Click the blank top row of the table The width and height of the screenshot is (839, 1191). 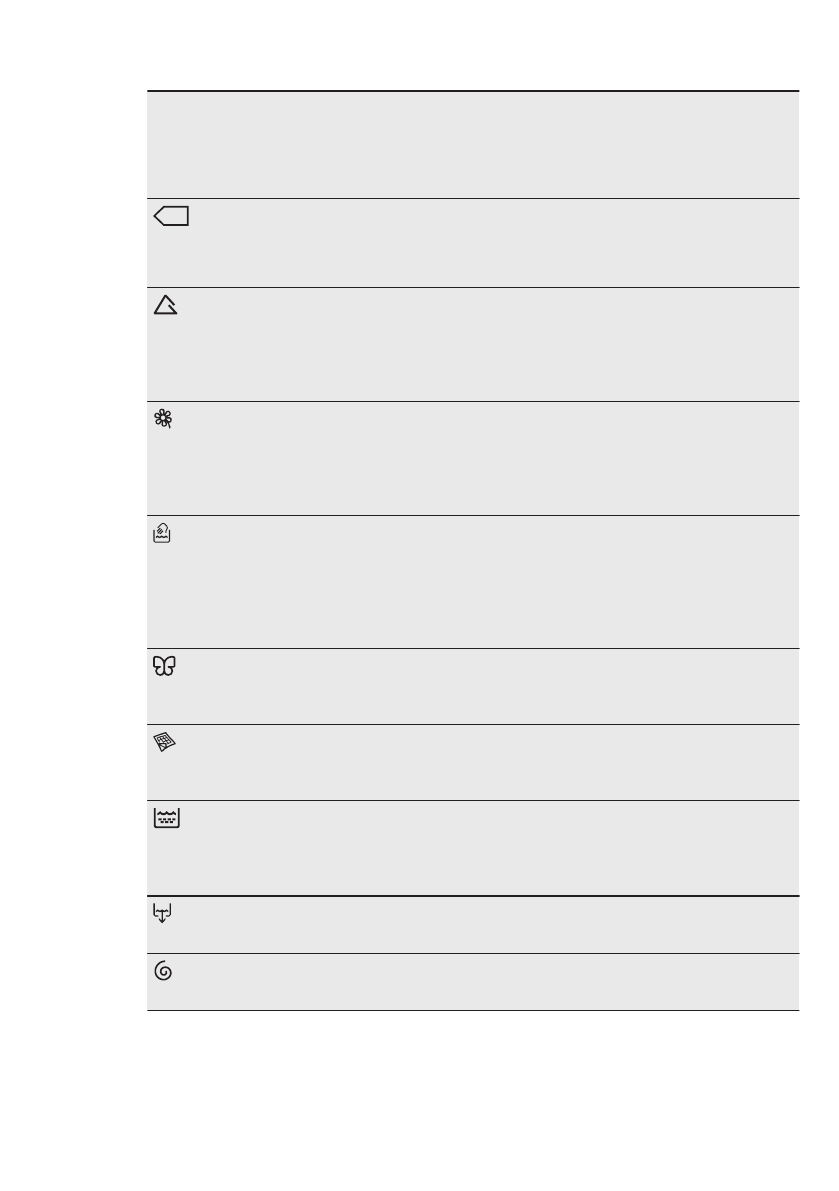(472, 145)
